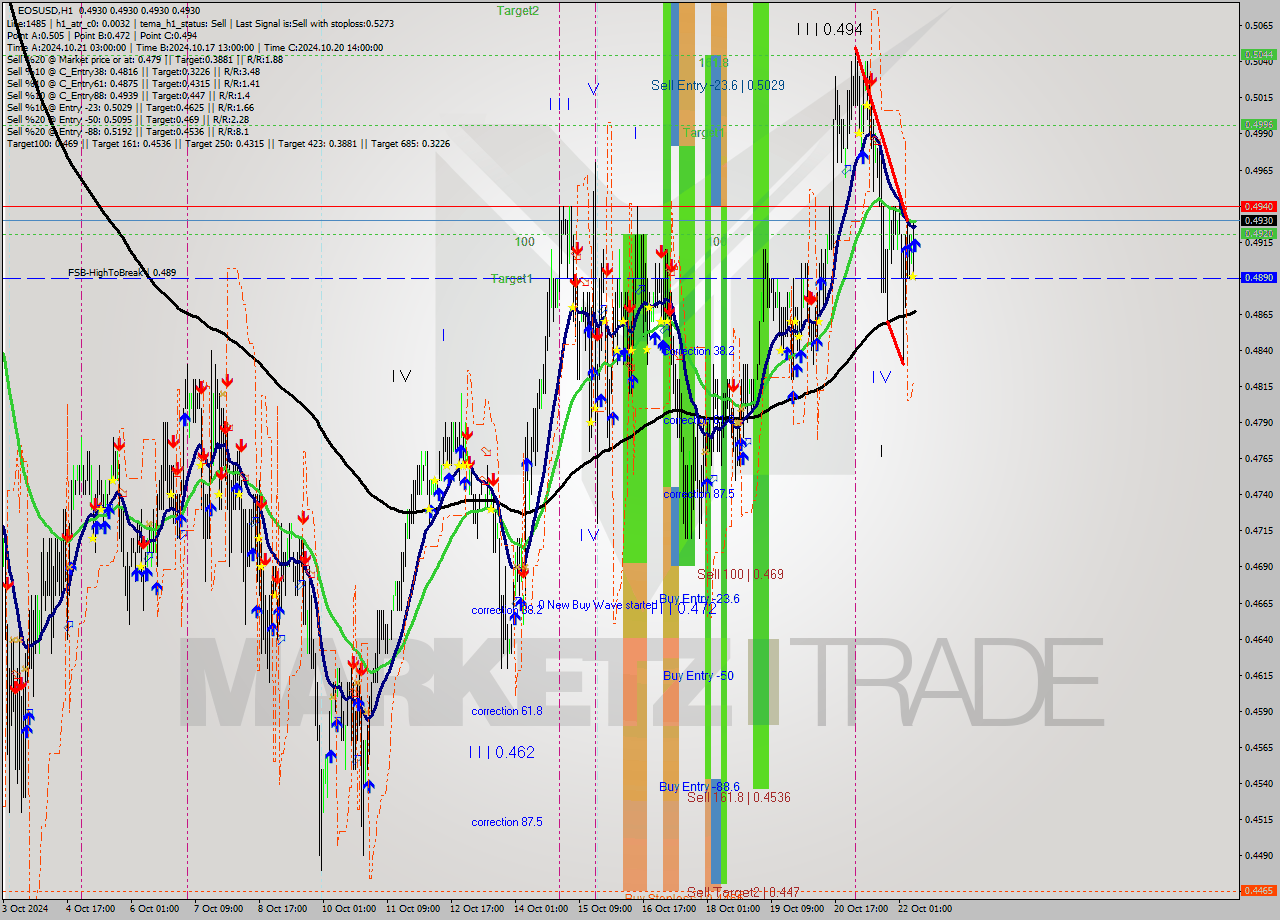Click the 'correction 38.2' label near 0.484

coord(699,351)
